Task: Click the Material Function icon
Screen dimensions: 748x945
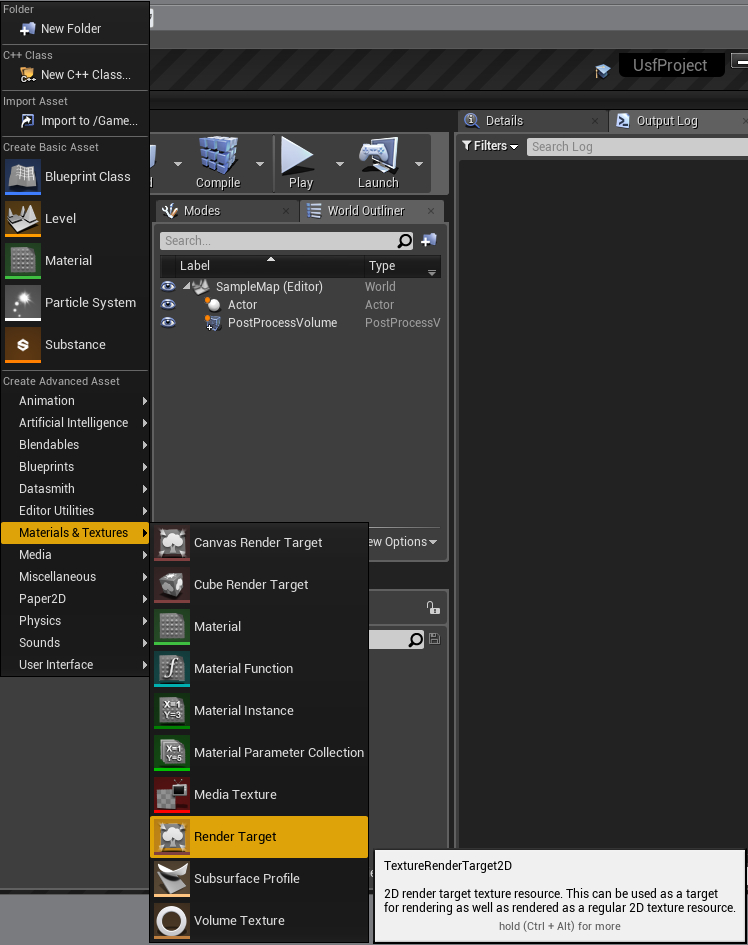Action: 172,668
